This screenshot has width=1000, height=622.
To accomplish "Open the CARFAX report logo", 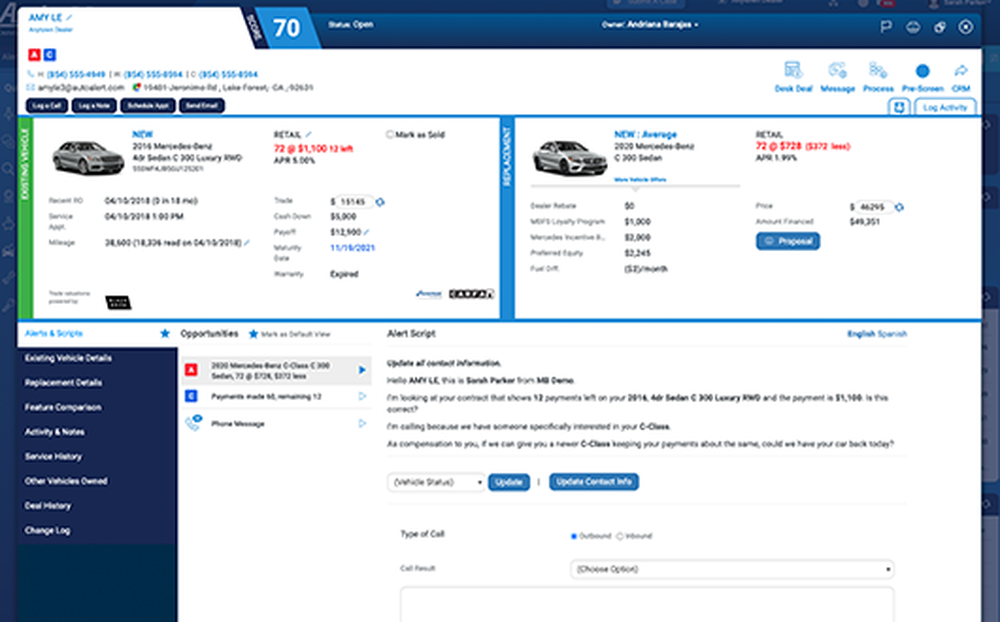I will [x=471, y=294].
